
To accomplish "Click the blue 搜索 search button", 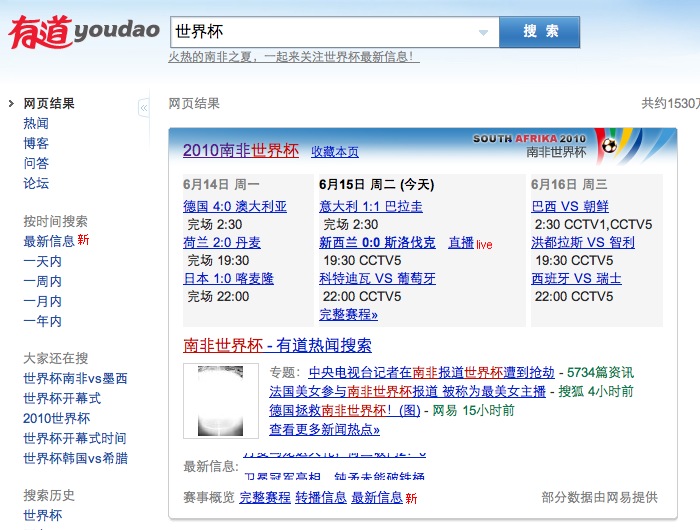I will tap(539, 32).
